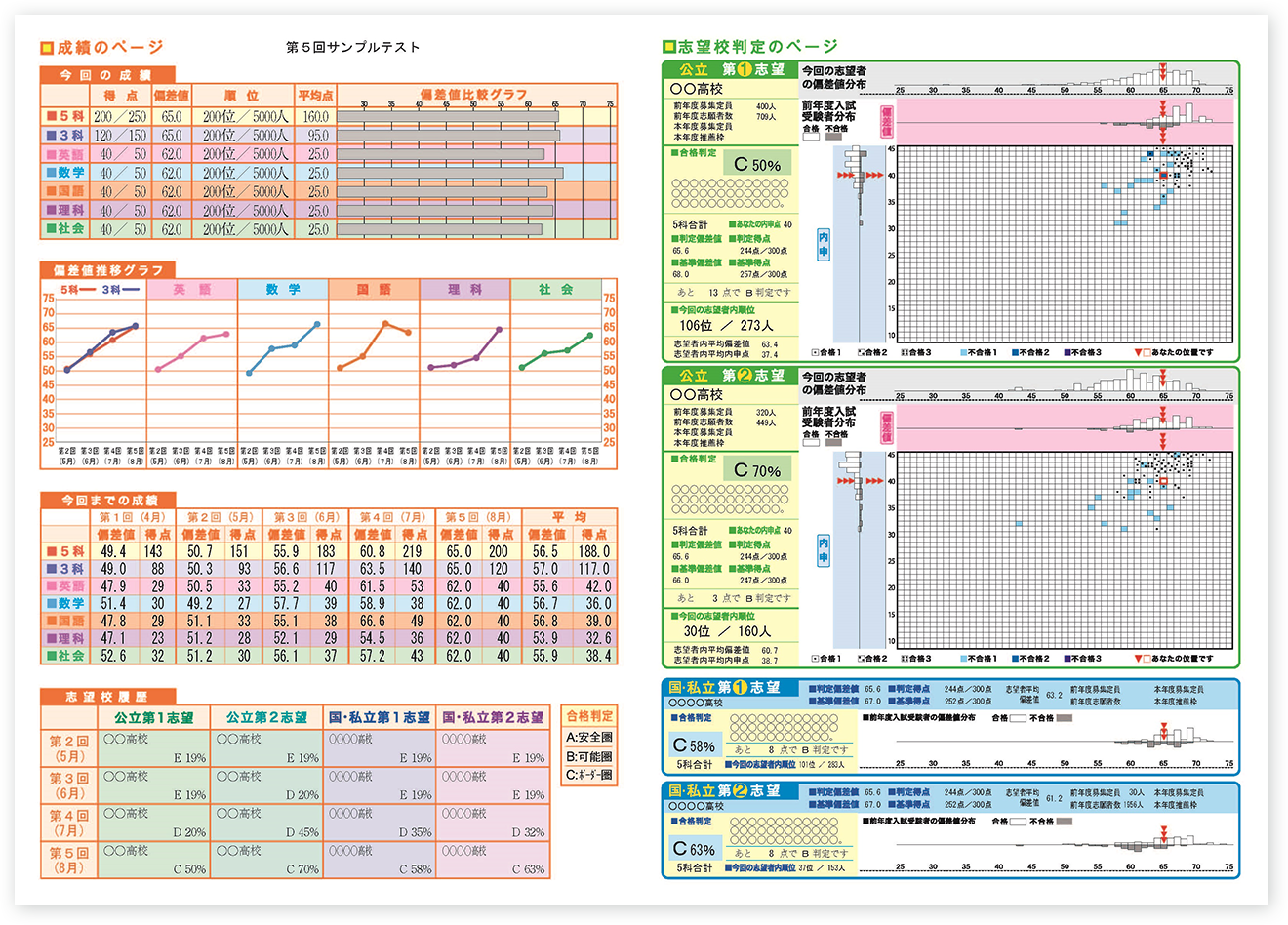Click the A:安全圏 legend entry
The height and width of the screenshot is (925, 1288).
click(588, 737)
